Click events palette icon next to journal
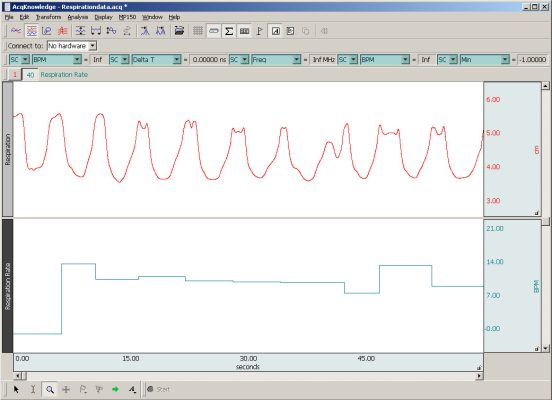This screenshot has width=552, height=400. pos(290,31)
